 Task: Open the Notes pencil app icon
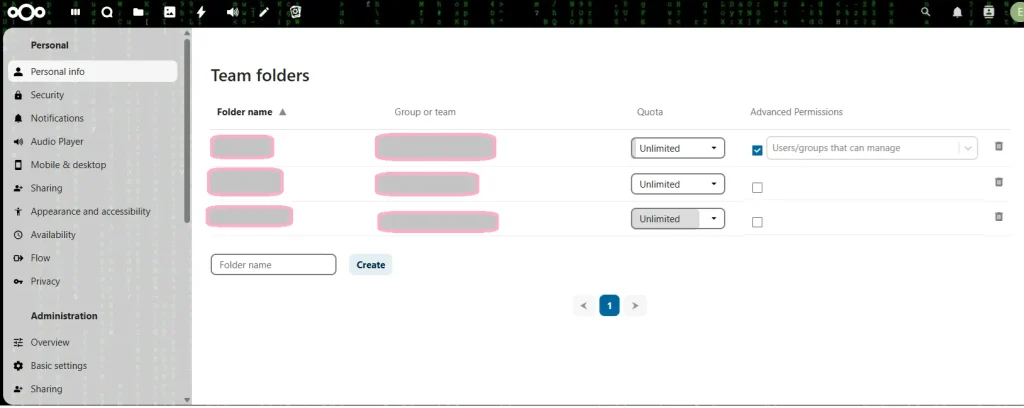point(264,12)
